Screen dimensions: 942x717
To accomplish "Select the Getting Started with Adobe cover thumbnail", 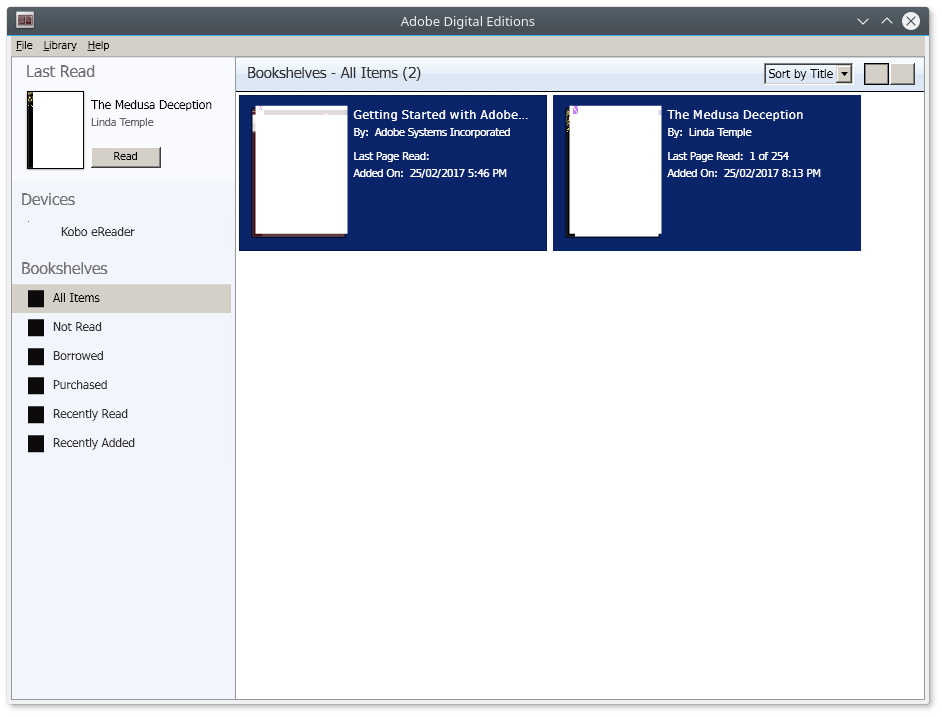I will [x=300, y=170].
